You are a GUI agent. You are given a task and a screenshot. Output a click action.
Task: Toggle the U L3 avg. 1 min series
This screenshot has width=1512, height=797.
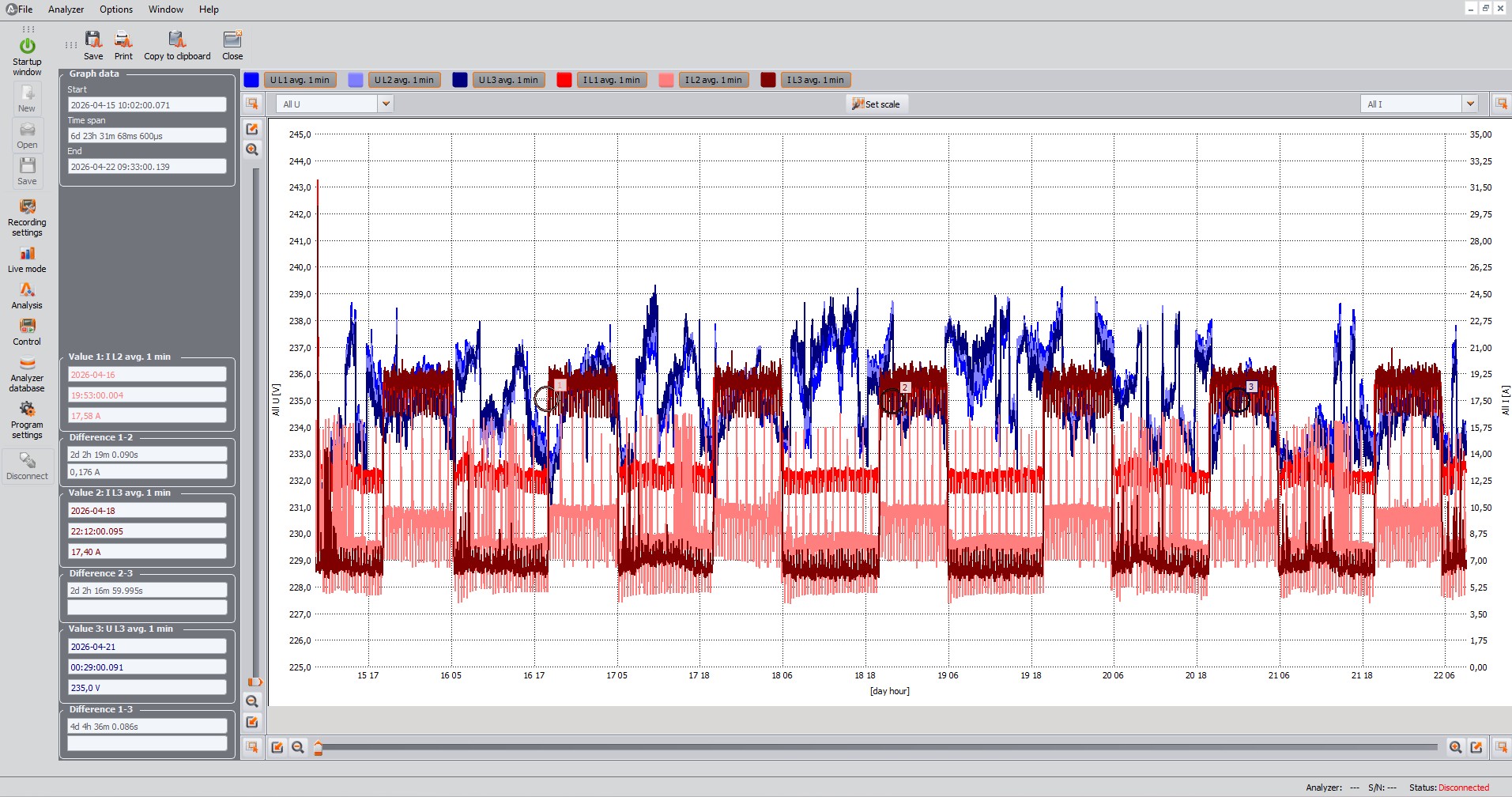pyautogui.click(x=508, y=80)
